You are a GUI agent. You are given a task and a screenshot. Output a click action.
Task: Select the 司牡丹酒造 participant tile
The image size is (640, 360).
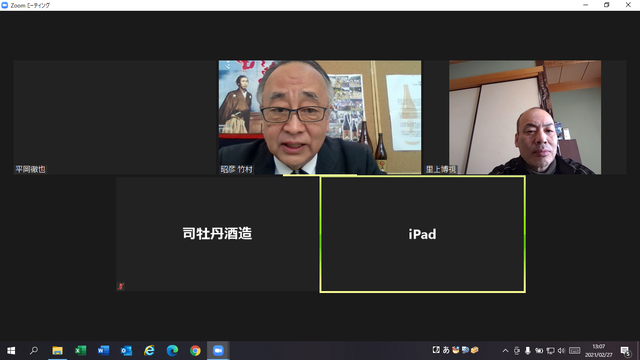(217, 234)
